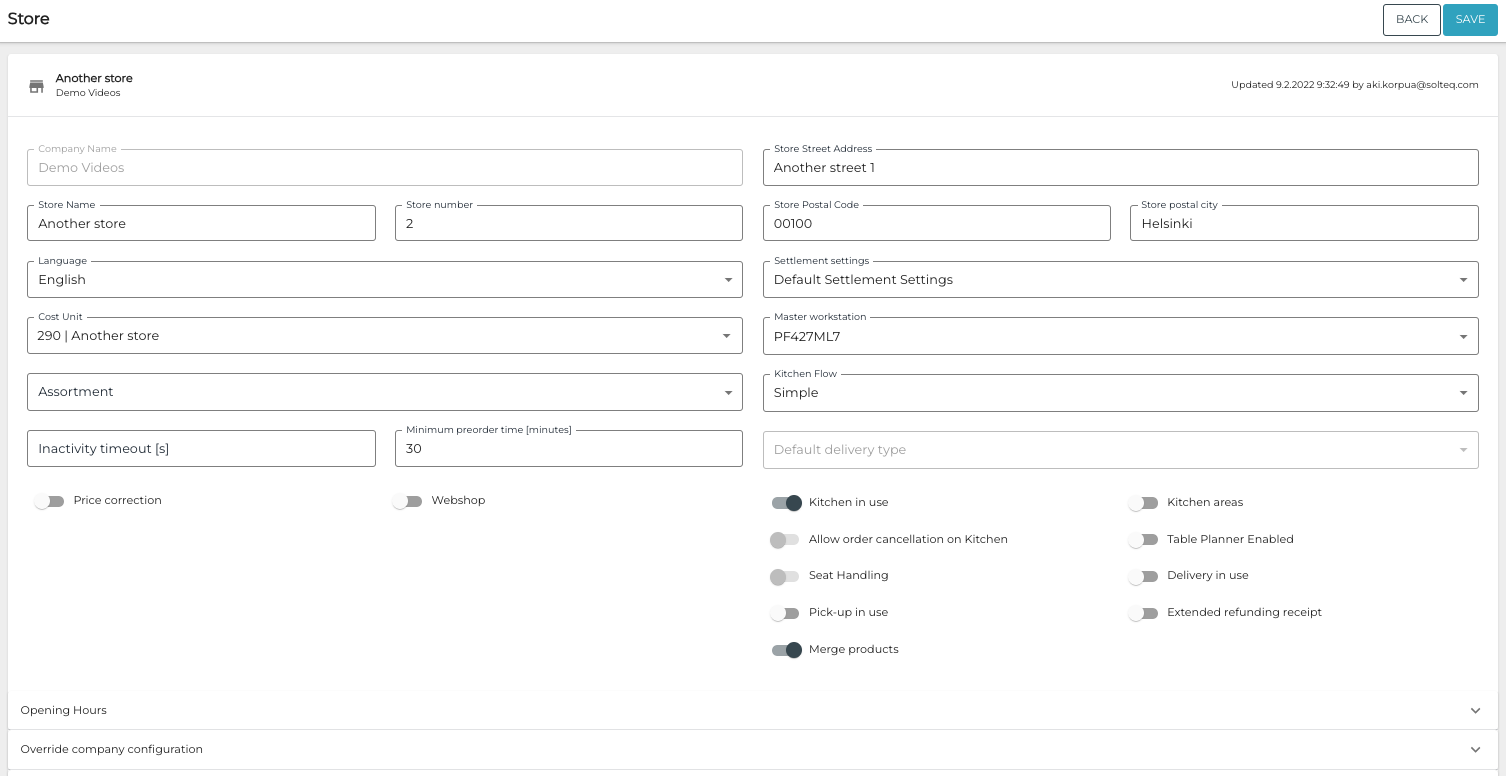The width and height of the screenshot is (1506, 776).
Task: Open the Master workstation dropdown
Action: click(x=1463, y=336)
